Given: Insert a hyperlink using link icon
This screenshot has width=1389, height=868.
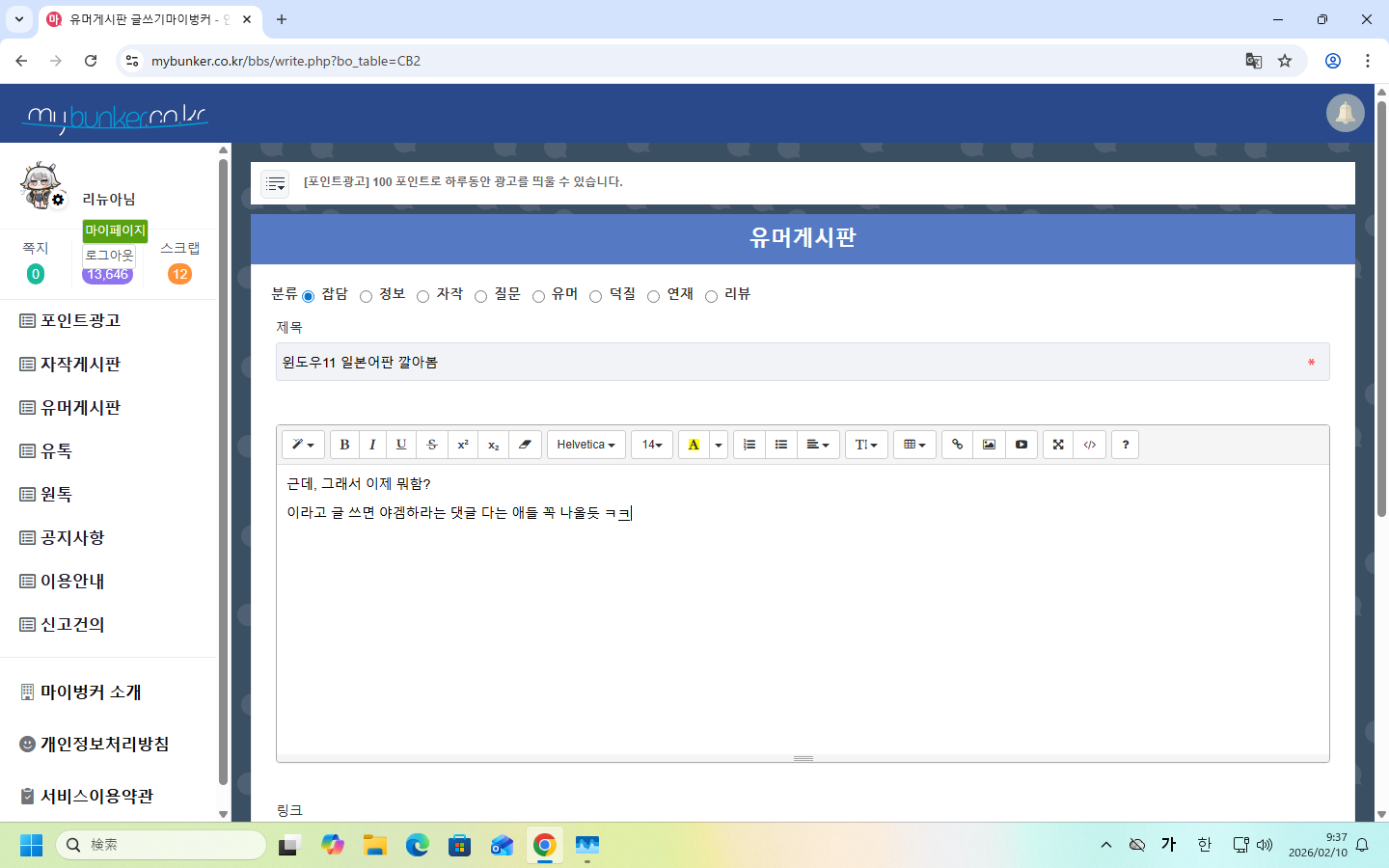Looking at the screenshot, I should pos(957,445).
